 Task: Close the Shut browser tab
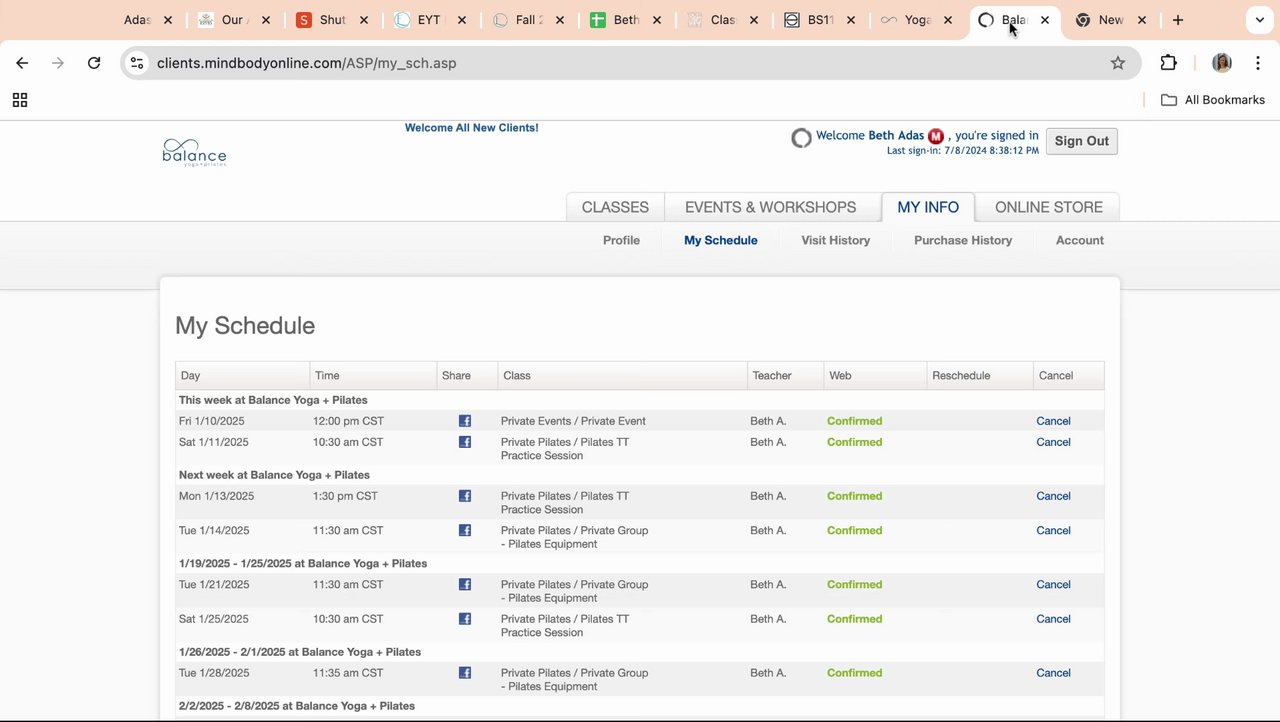tap(364, 20)
